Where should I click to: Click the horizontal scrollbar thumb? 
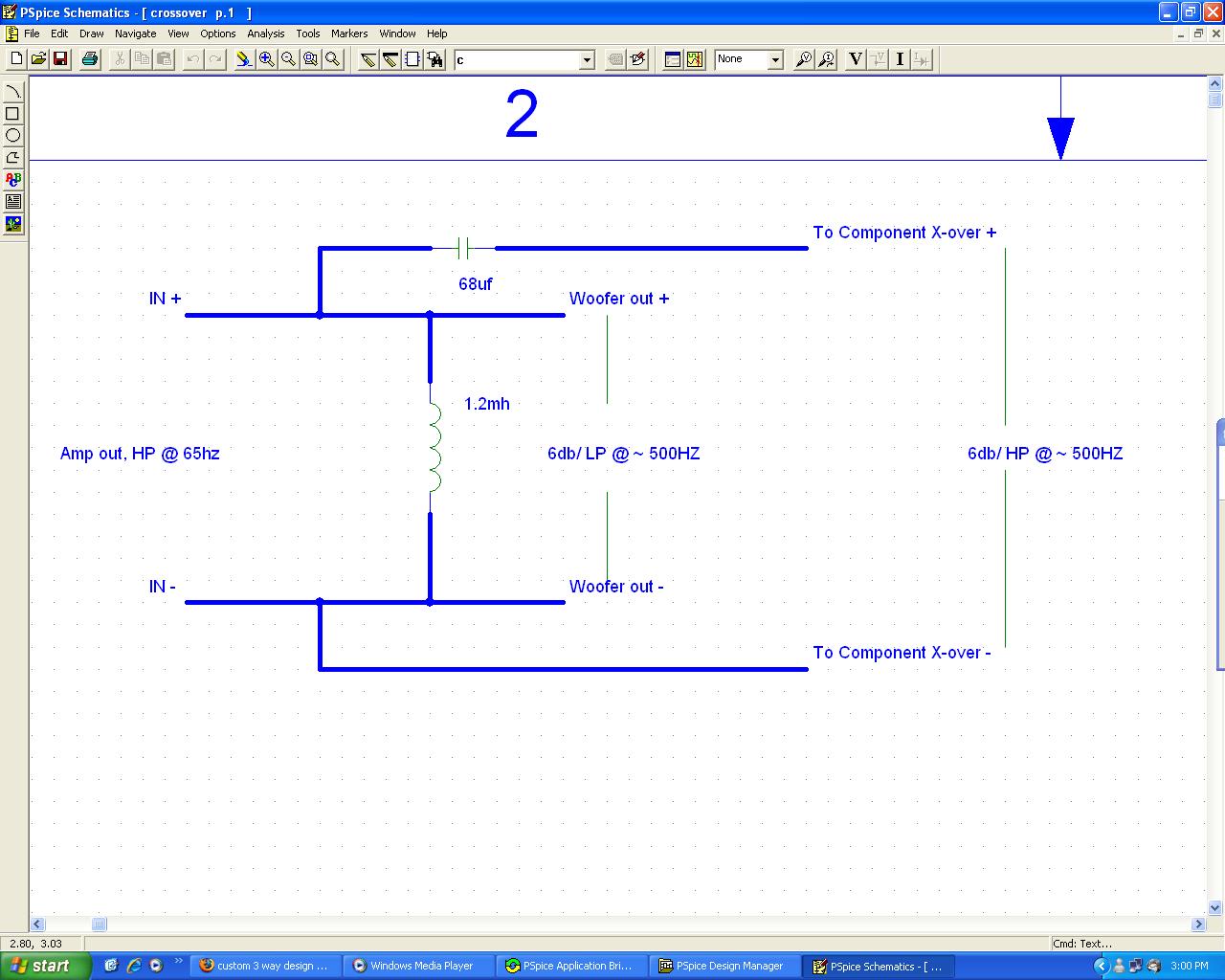coord(99,924)
